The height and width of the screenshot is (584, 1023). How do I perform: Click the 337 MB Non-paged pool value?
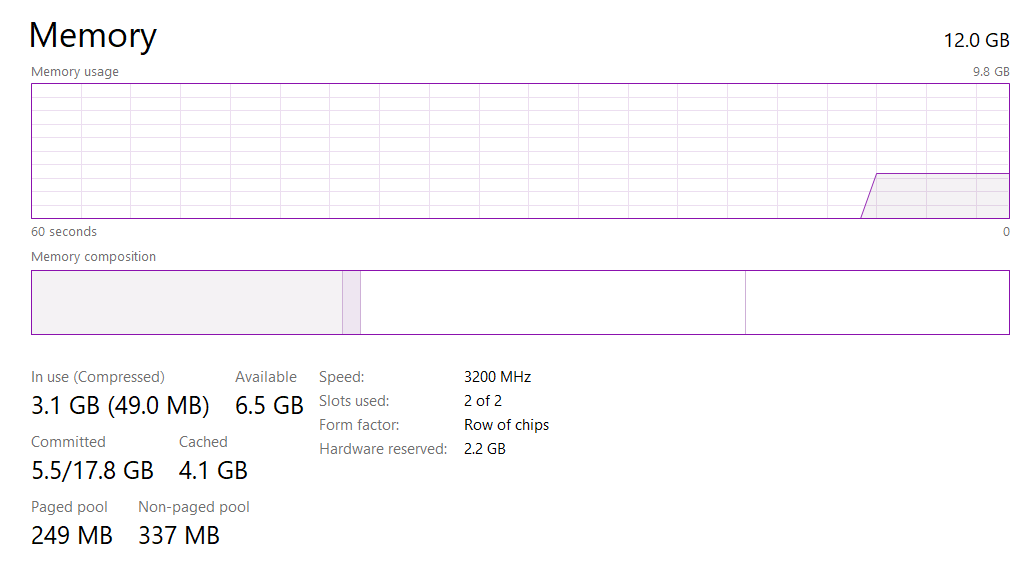179,535
